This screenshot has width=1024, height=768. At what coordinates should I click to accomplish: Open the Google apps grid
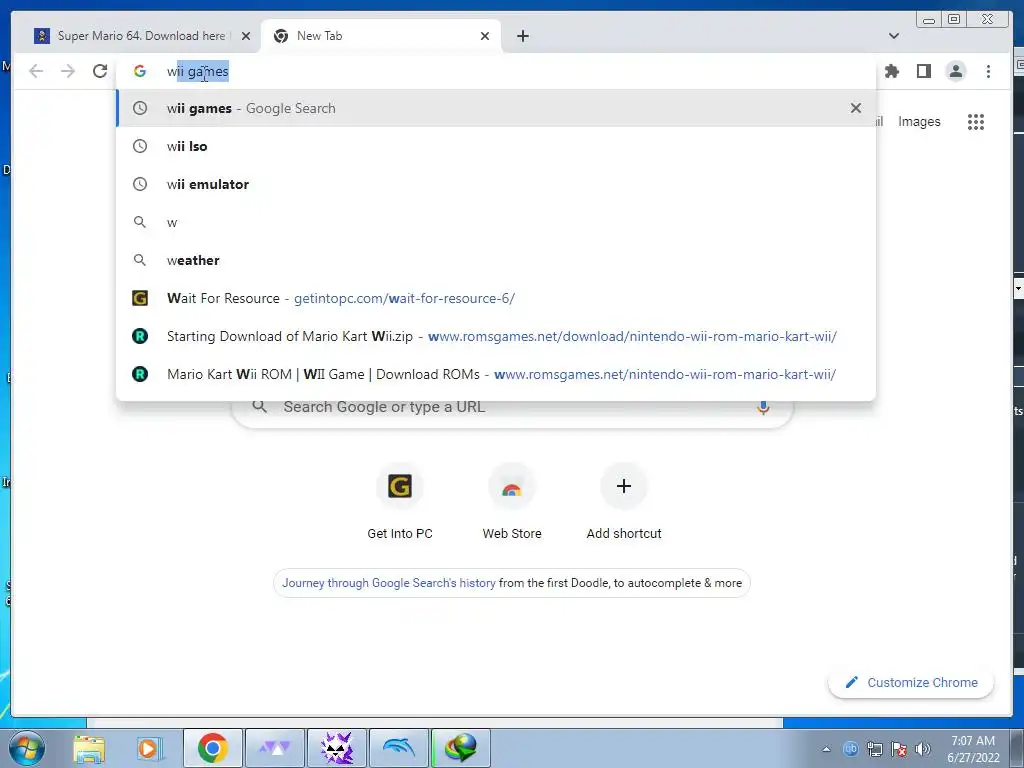click(976, 121)
